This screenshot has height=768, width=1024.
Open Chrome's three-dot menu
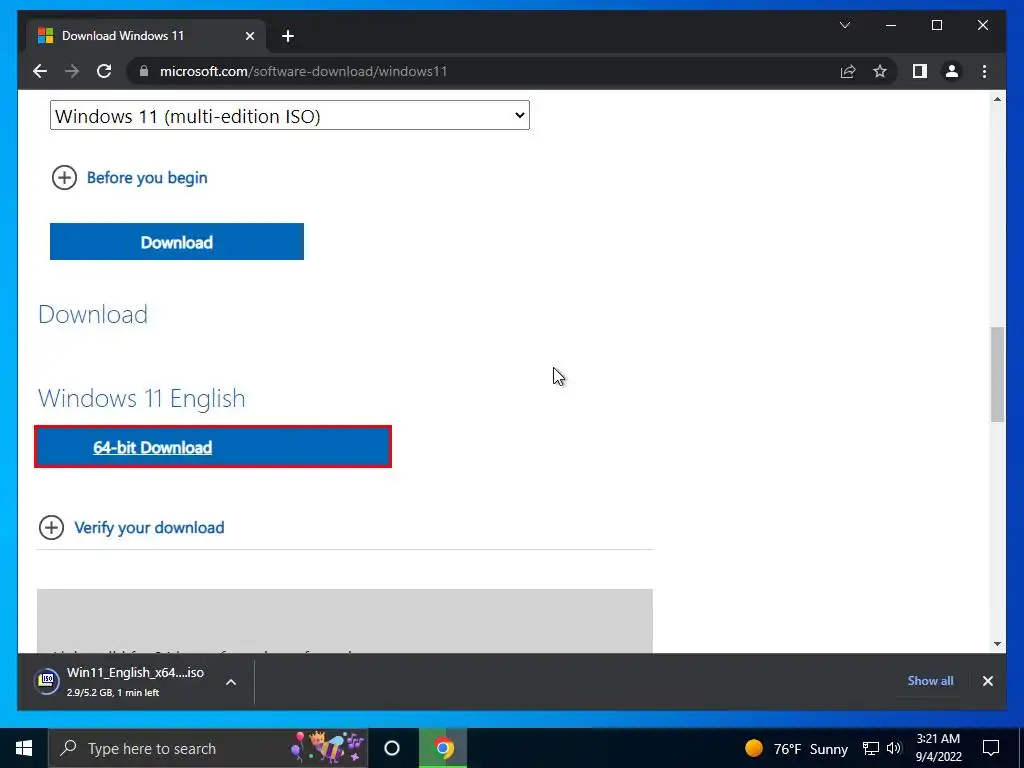[984, 71]
